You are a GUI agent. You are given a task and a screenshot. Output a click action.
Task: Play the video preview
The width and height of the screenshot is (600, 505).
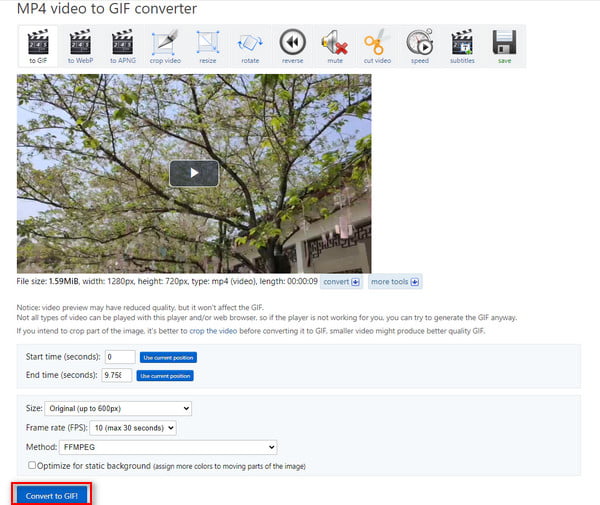coord(194,173)
